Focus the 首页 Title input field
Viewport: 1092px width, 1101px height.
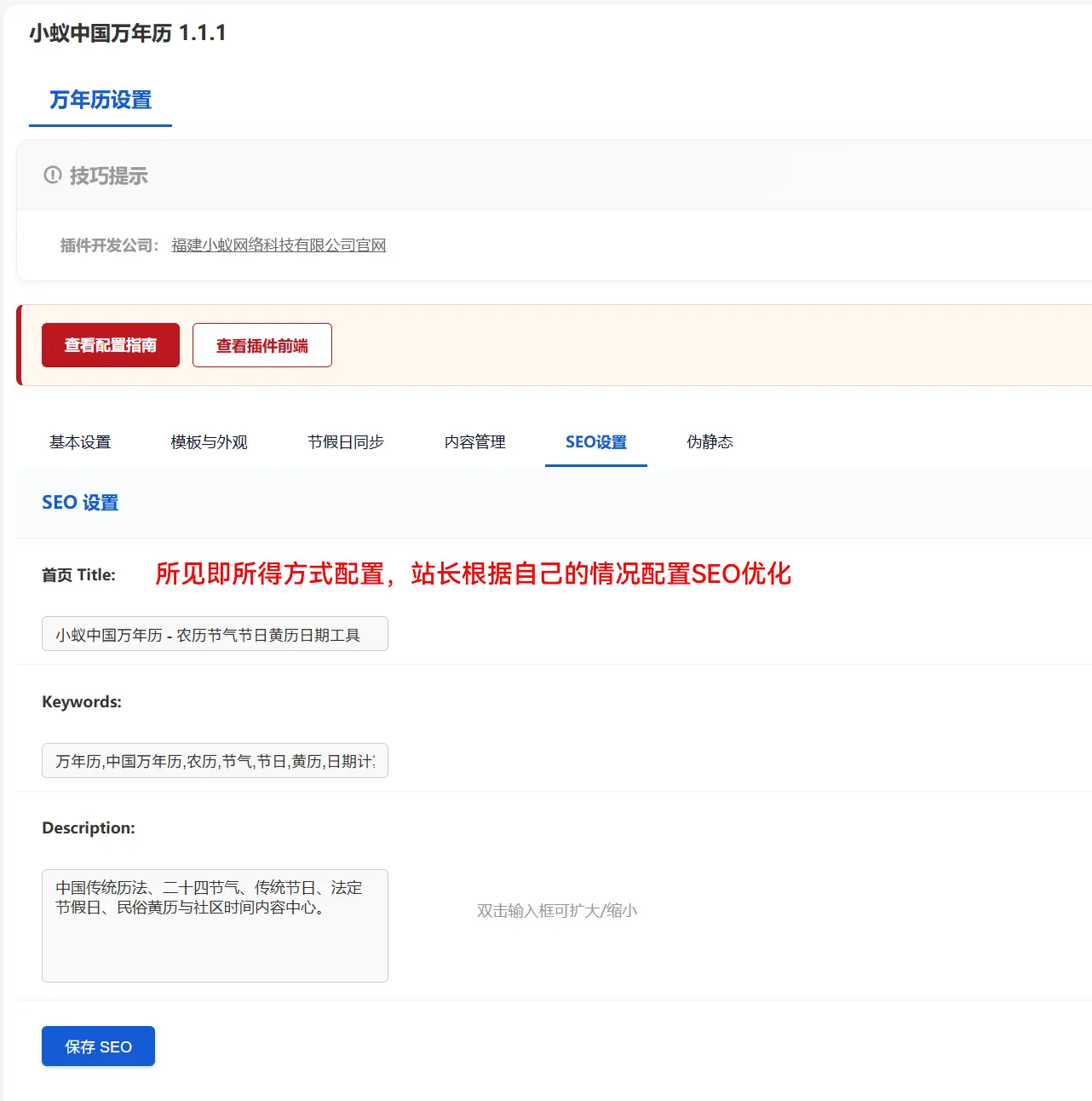coord(215,634)
